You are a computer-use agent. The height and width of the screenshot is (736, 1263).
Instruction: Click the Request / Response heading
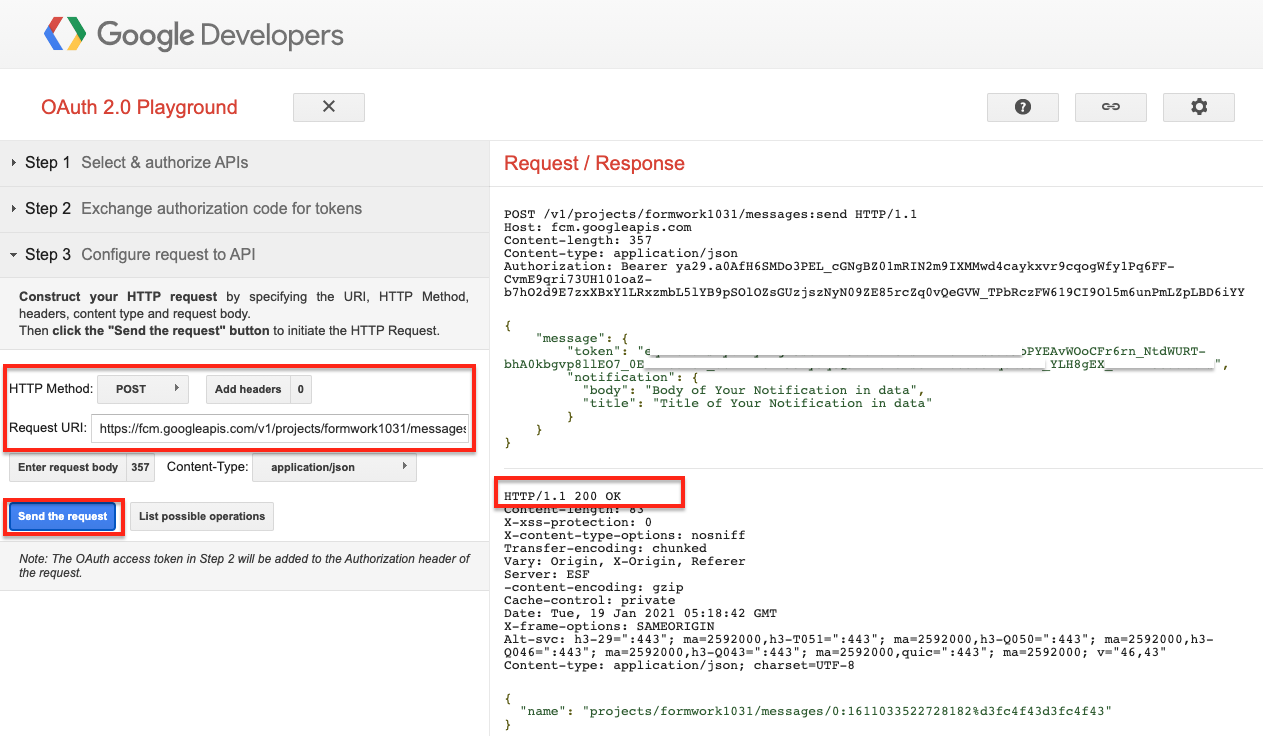594,163
